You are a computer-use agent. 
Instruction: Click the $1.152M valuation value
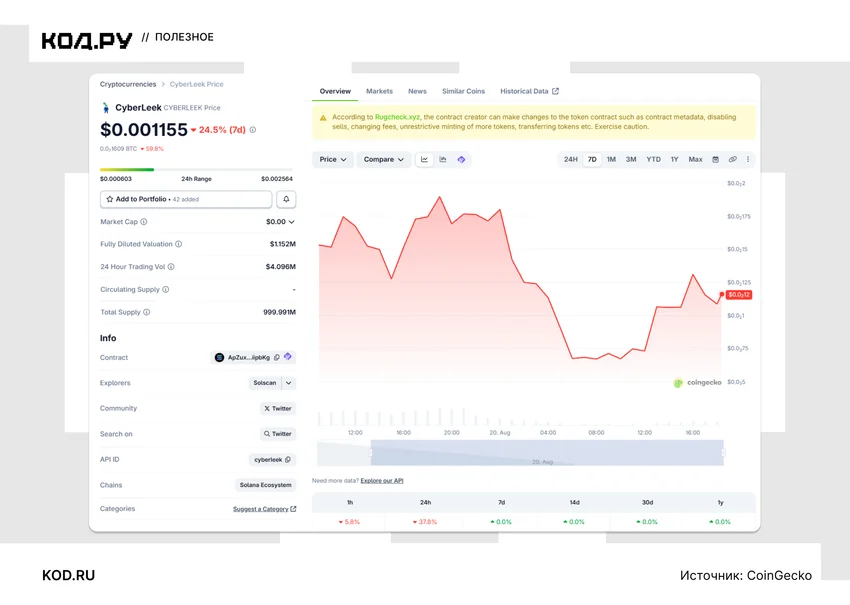pyautogui.click(x=282, y=244)
